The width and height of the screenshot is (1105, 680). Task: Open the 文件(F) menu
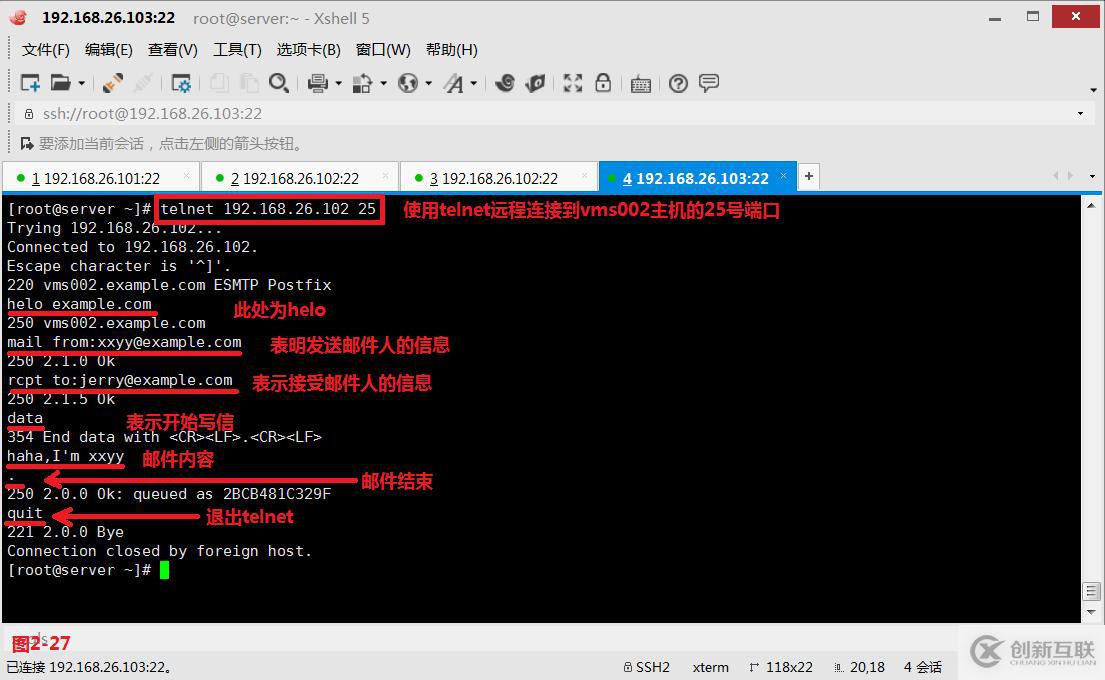tap(46, 49)
